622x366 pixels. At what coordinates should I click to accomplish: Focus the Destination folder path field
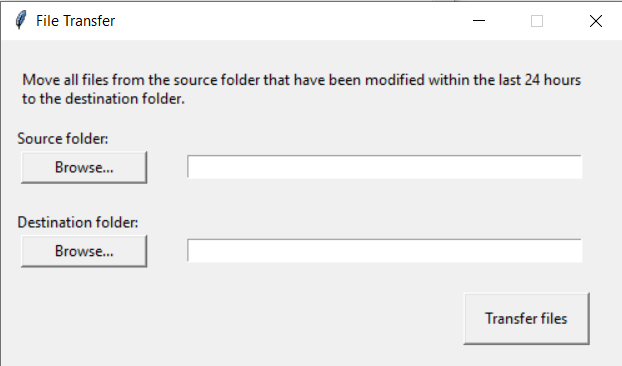[384, 251]
